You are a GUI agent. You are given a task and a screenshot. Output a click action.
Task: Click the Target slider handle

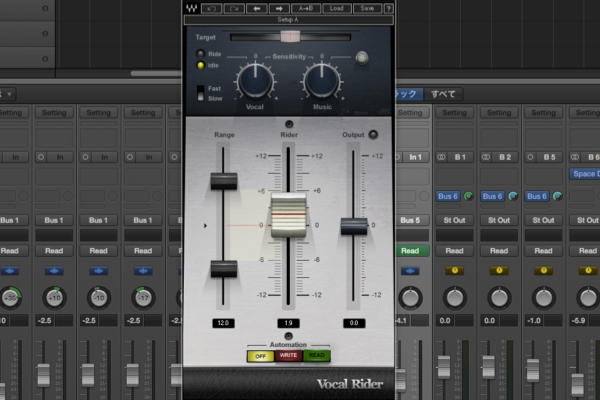pos(290,37)
